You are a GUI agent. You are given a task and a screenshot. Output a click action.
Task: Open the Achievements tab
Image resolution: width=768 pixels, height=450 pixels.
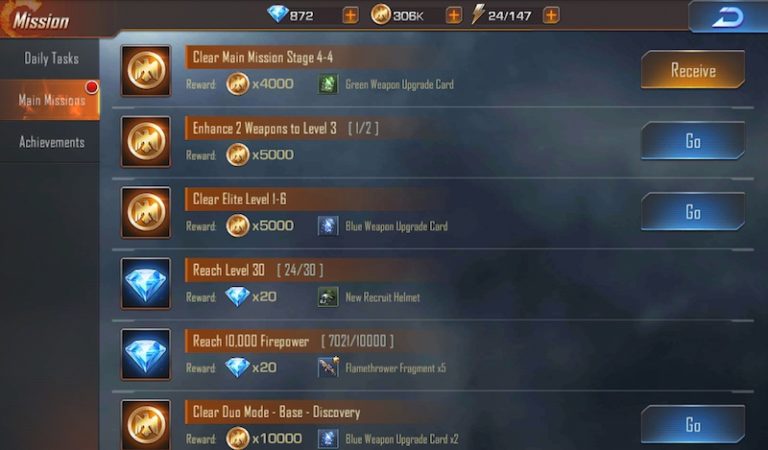[50, 142]
